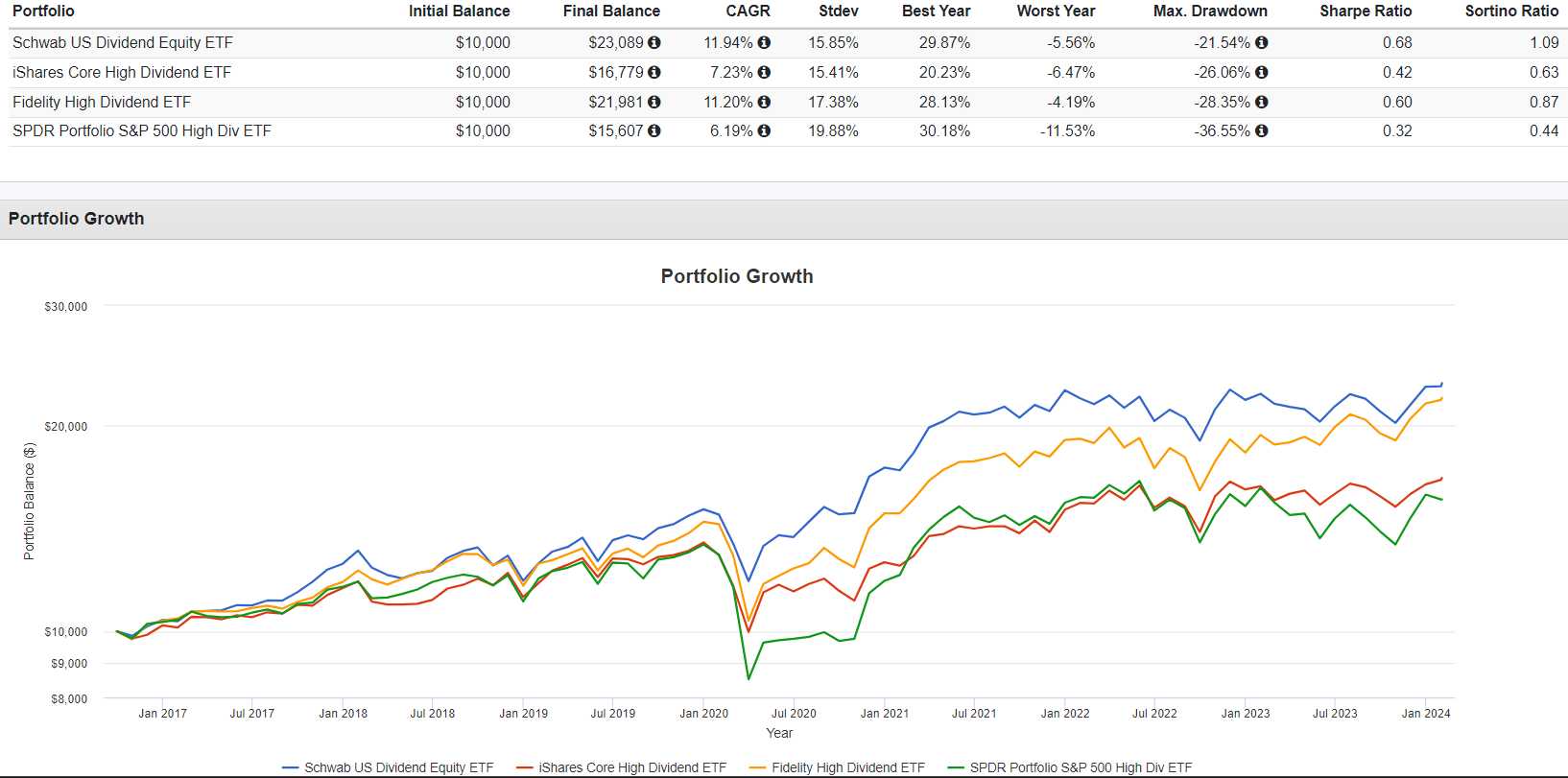Screen dimensions: 1568x778
Task: Open info icon next to 11.94% CAGR
Action: pos(764,42)
